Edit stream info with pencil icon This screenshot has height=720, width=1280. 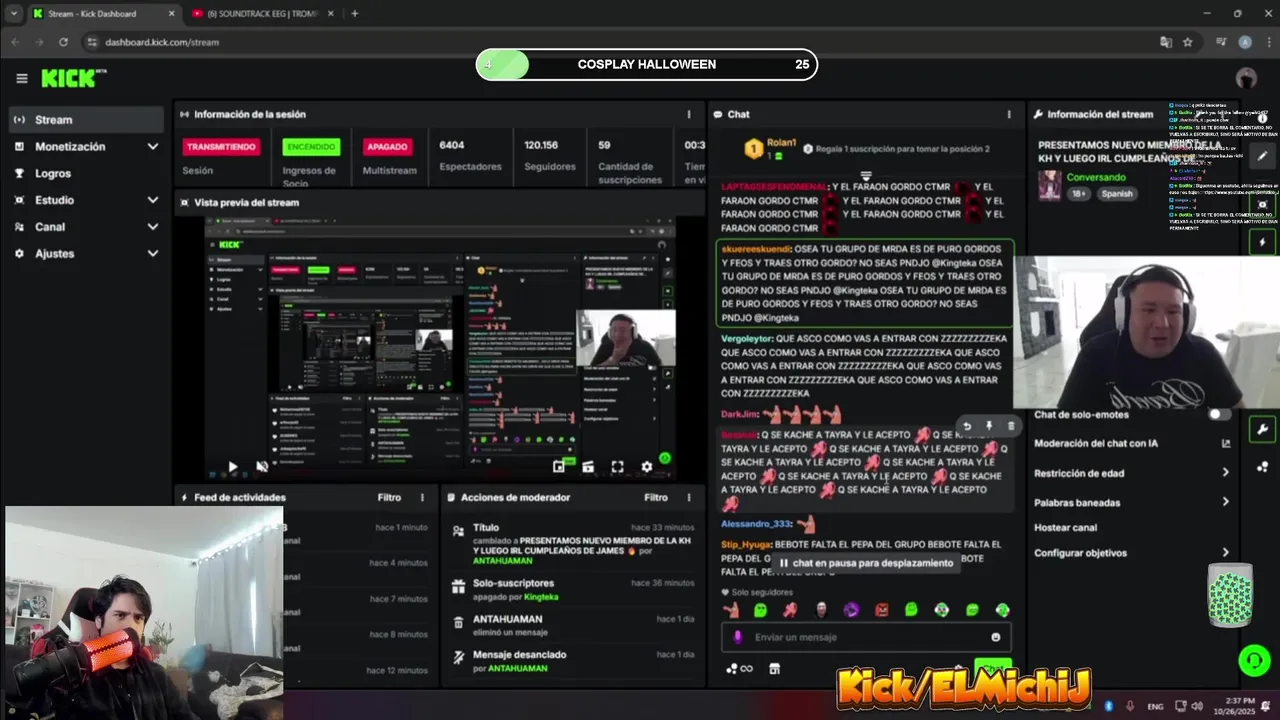click(1262, 156)
